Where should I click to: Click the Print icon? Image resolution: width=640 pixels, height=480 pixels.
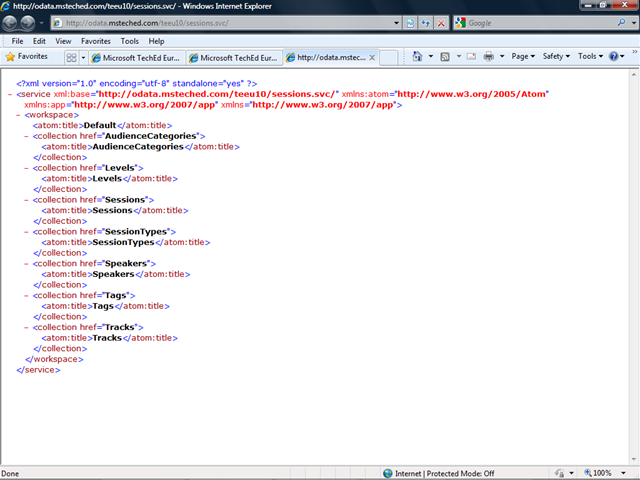[489, 57]
